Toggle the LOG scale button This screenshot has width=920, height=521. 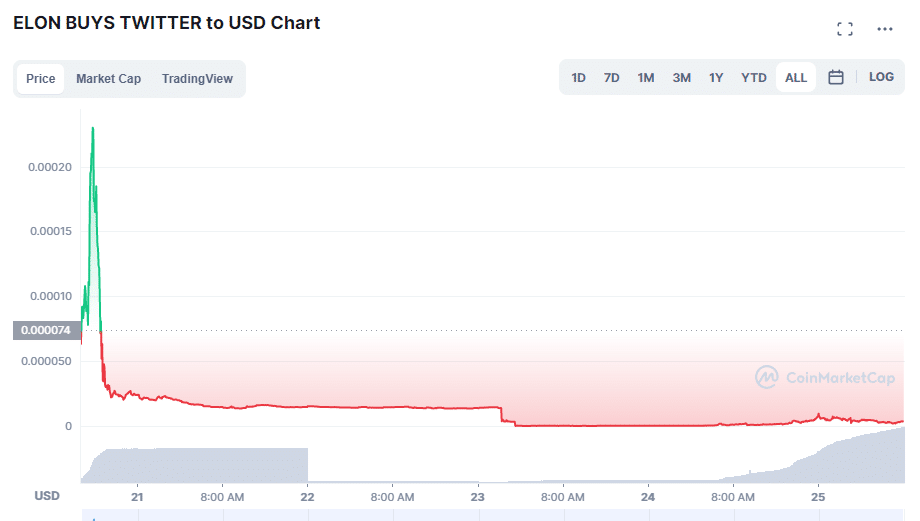click(x=881, y=77)
